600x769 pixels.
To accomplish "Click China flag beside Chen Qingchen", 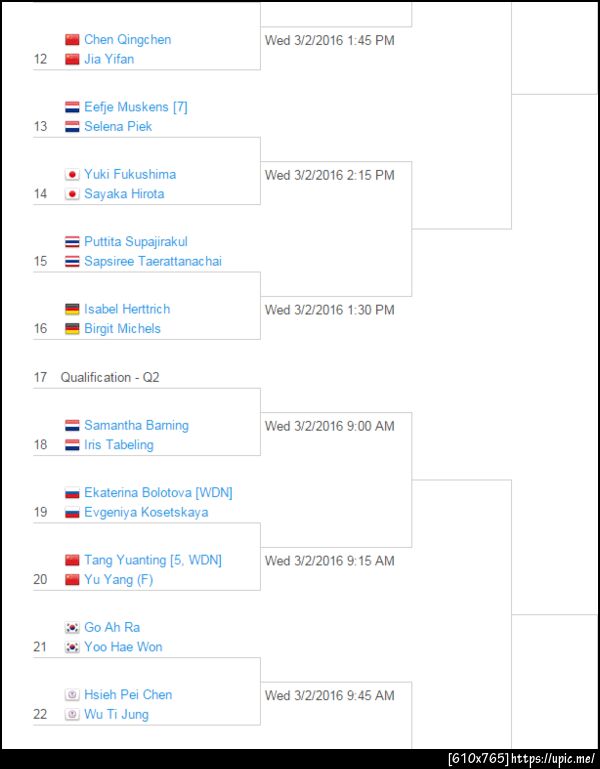I will tap(71, 40).
